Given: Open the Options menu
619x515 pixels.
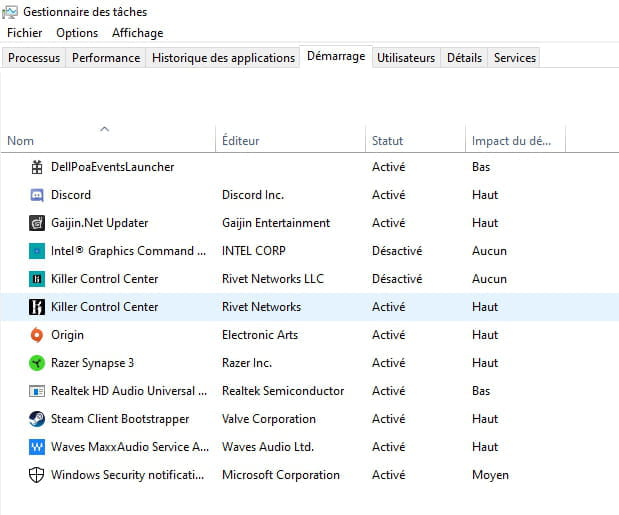Looking at the screenshot, I should point(77,33).
